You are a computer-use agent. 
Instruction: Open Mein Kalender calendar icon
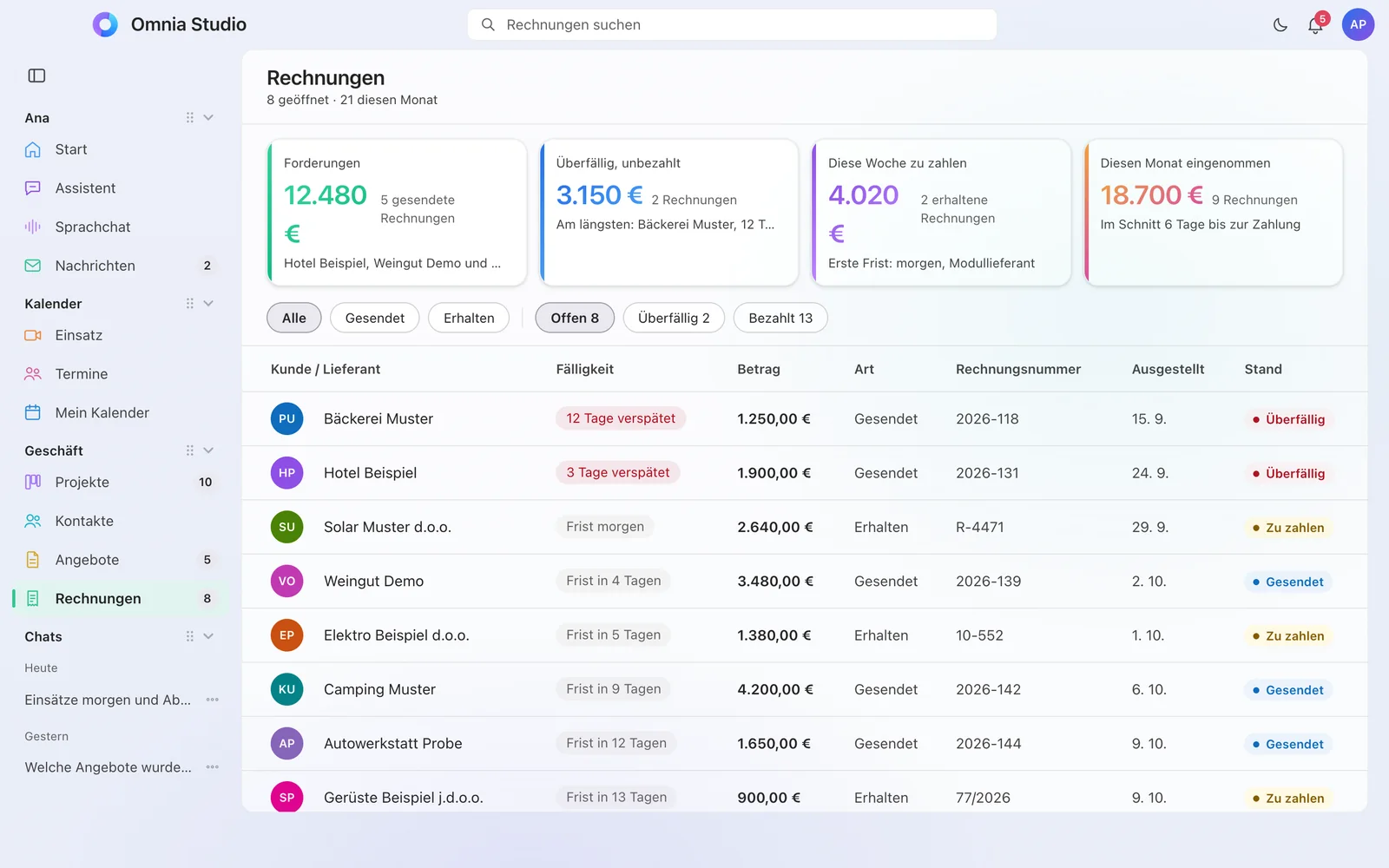click(33, 412)
